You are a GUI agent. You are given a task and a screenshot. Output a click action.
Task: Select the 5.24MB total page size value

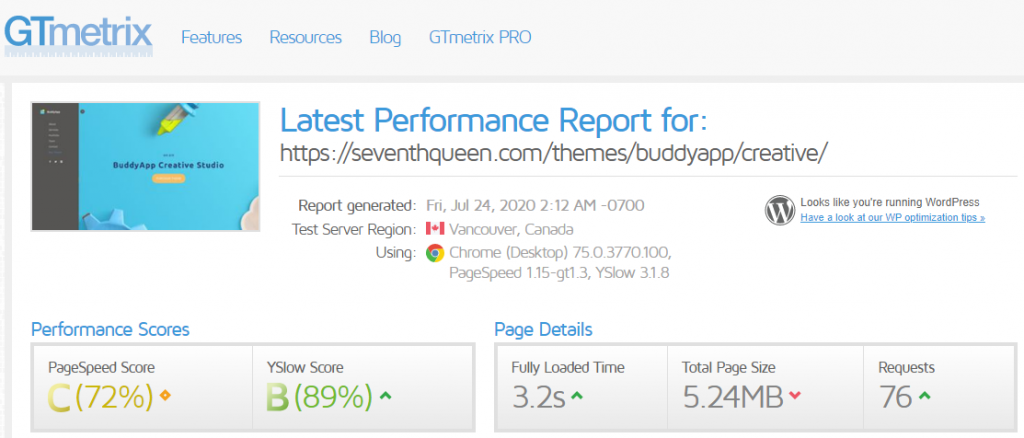[733, 397]
